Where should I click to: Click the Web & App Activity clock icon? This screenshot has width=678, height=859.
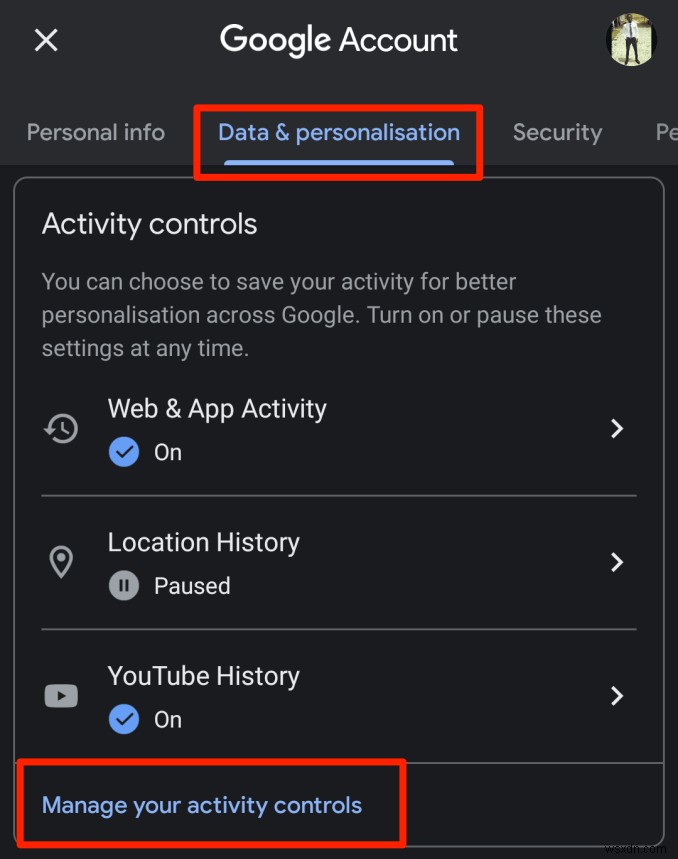[61, 428]
